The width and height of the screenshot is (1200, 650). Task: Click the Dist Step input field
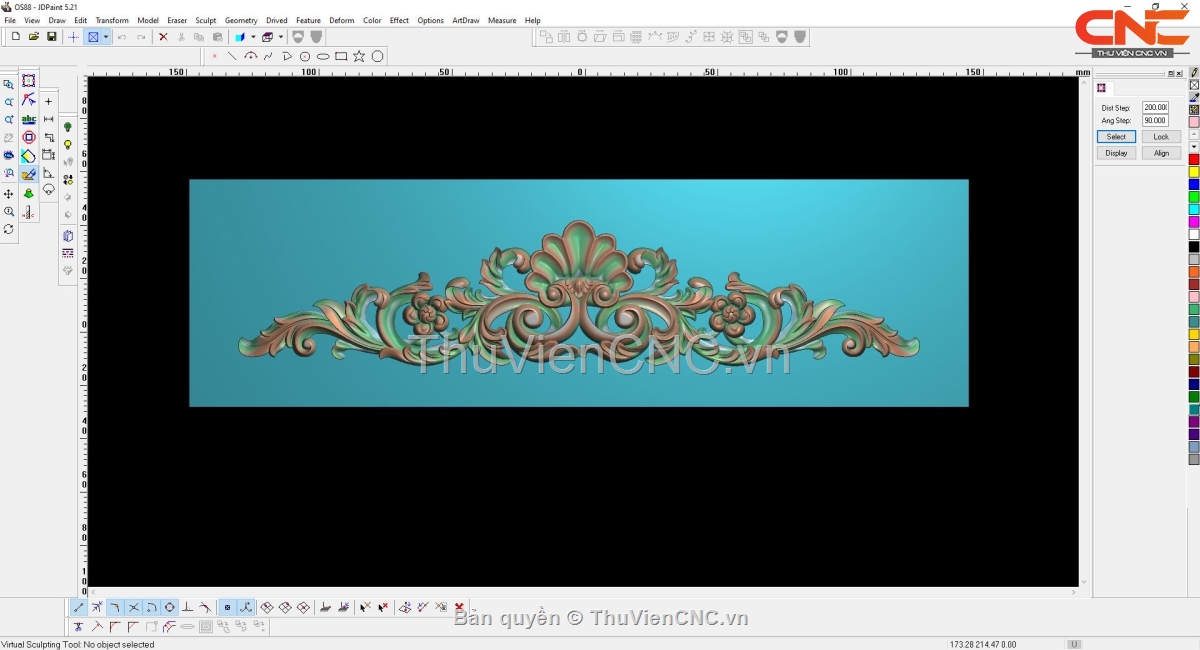point(1155,108)
